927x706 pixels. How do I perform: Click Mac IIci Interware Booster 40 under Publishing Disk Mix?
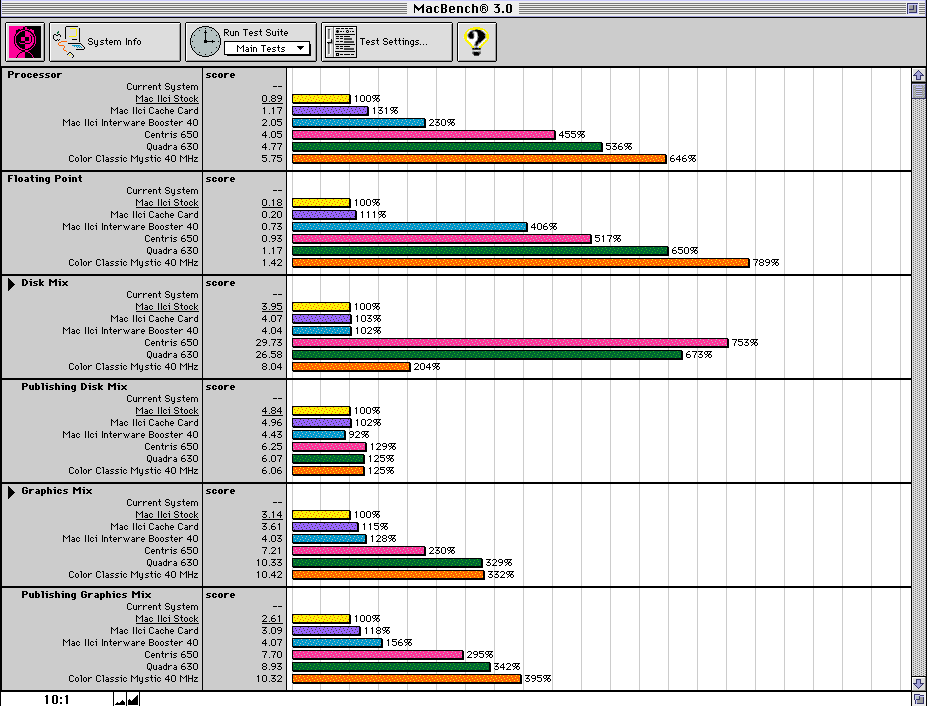click(x=131, y=435)
